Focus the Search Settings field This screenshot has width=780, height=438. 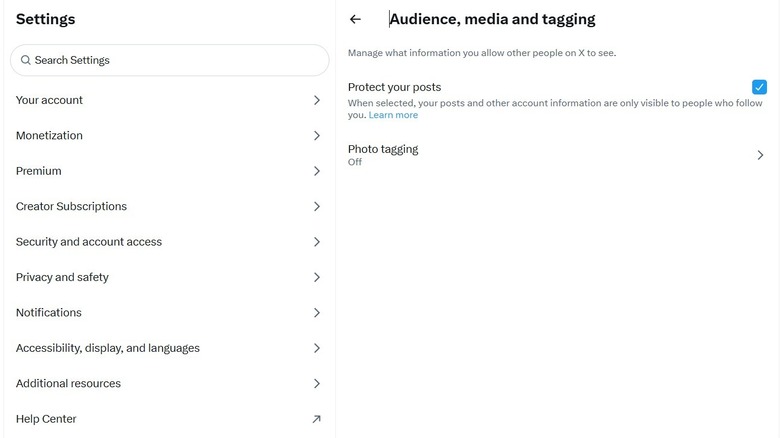click(170, 60)
